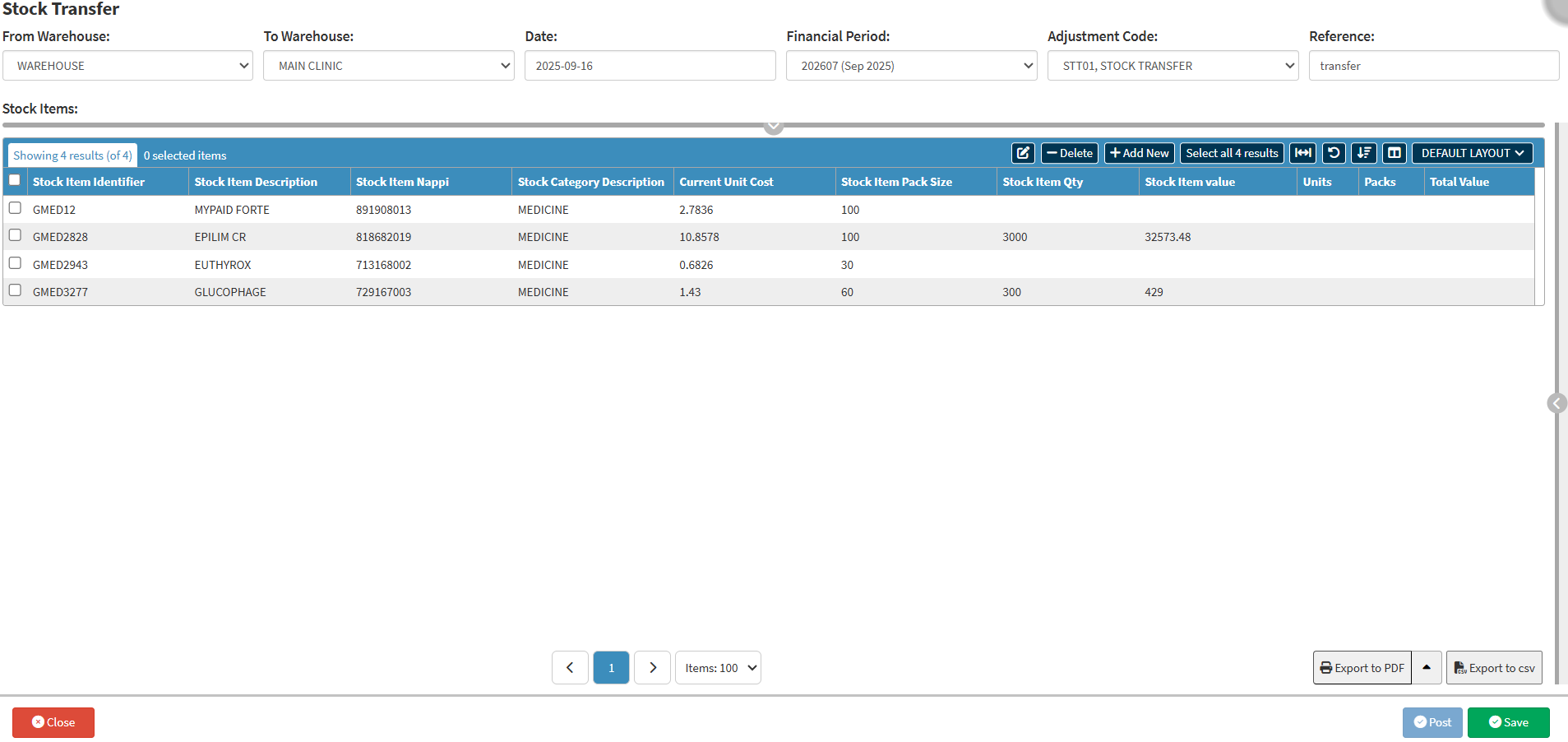The width and height of the screenshot is (1568, 742).
Task: Expand the Adjustment Code dropdown
Action: click(x=1173, y=66)
